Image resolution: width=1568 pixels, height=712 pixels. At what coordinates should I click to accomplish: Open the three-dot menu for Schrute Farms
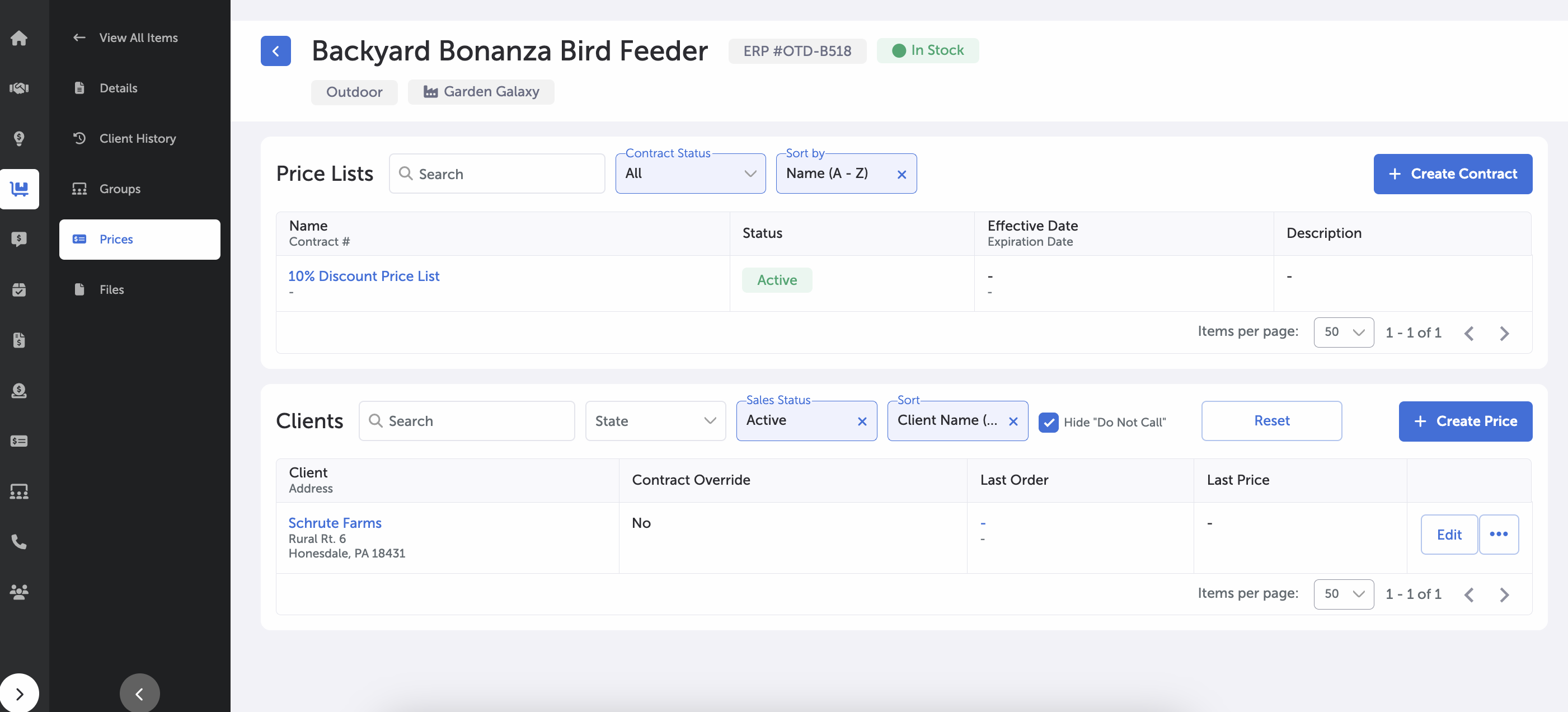coord(1498,534)
